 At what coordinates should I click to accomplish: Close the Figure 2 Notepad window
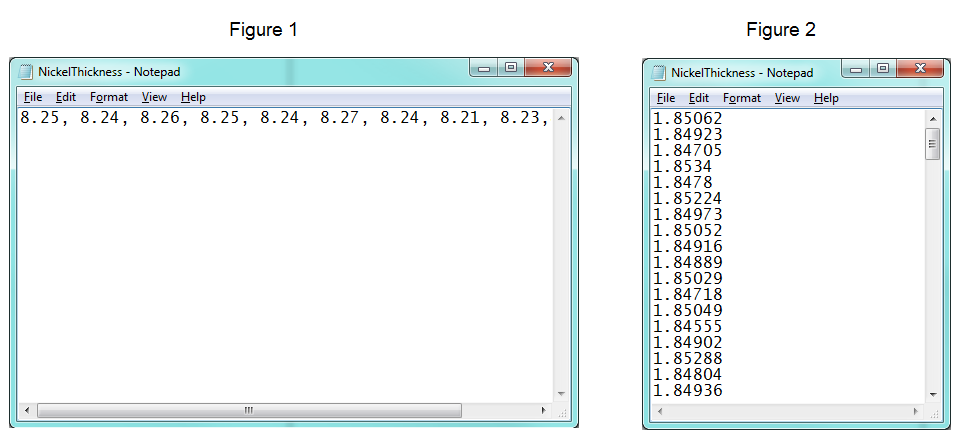coord(919,68)
